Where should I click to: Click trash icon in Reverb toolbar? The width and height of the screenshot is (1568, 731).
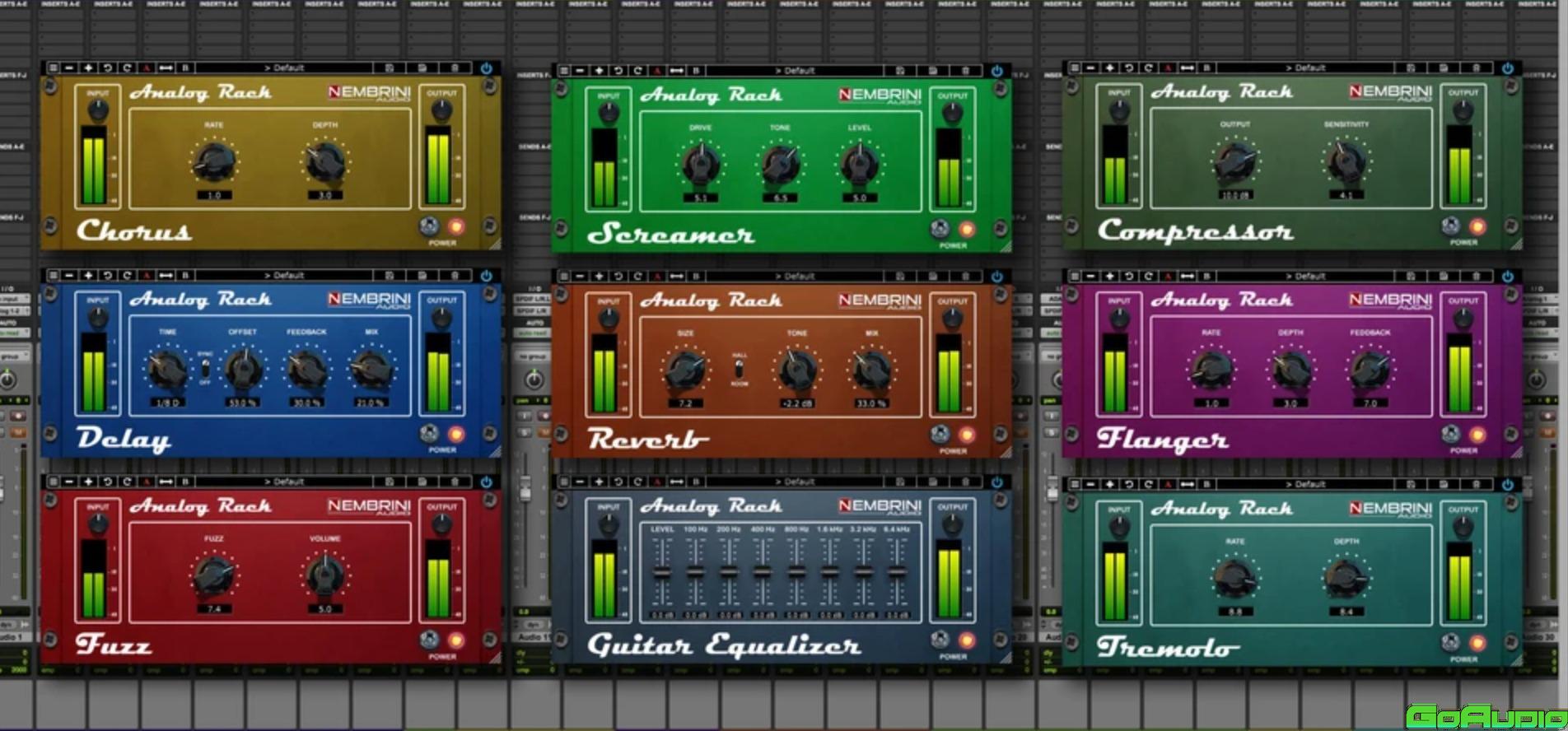[x=965, y=276]
